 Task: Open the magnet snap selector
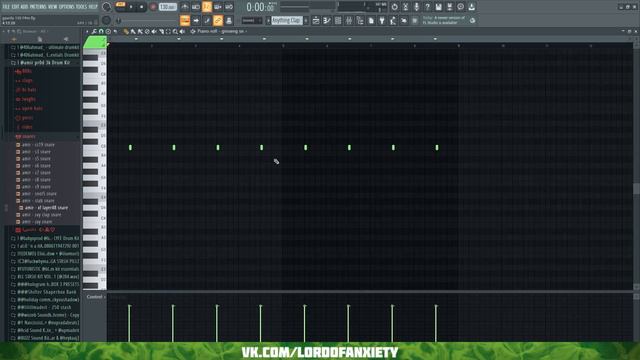click(x=101, y=31)
